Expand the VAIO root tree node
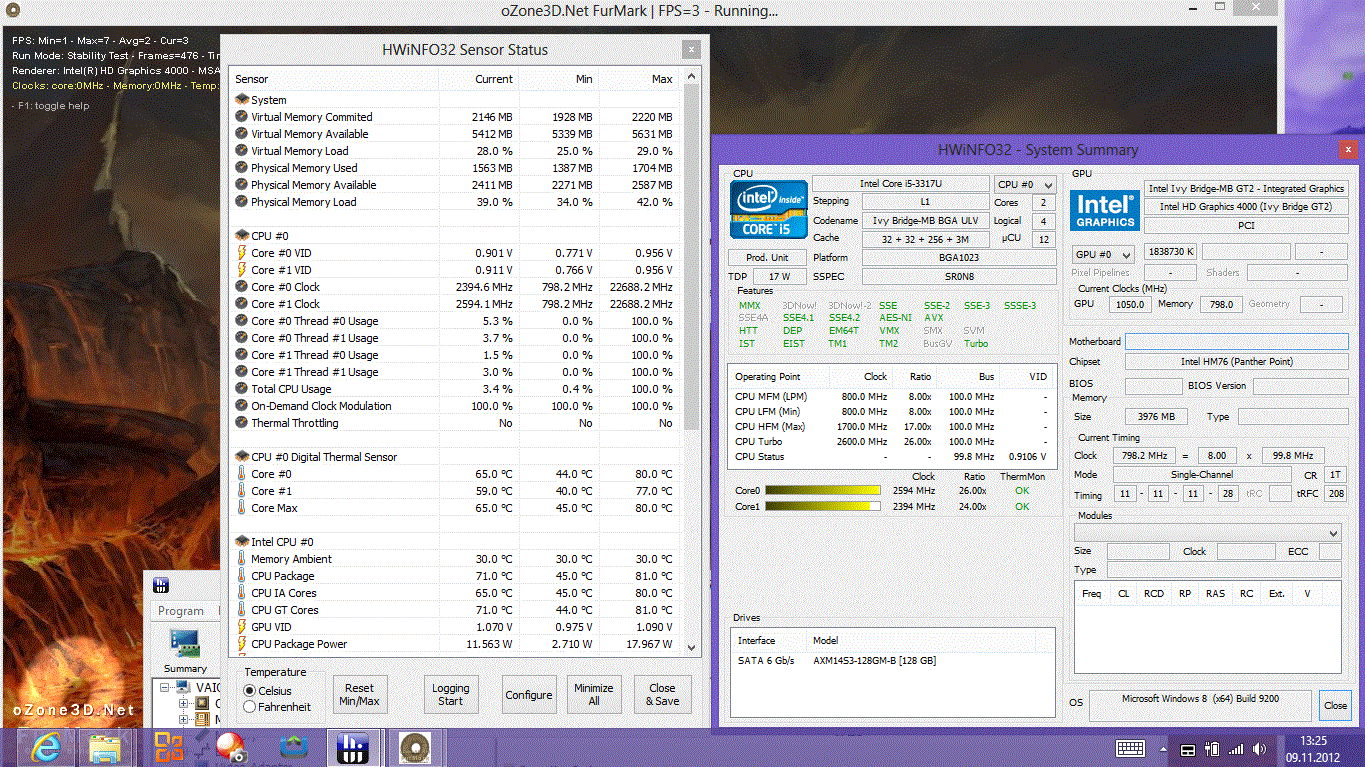1365x767 pixels. [x=162, y=687]
